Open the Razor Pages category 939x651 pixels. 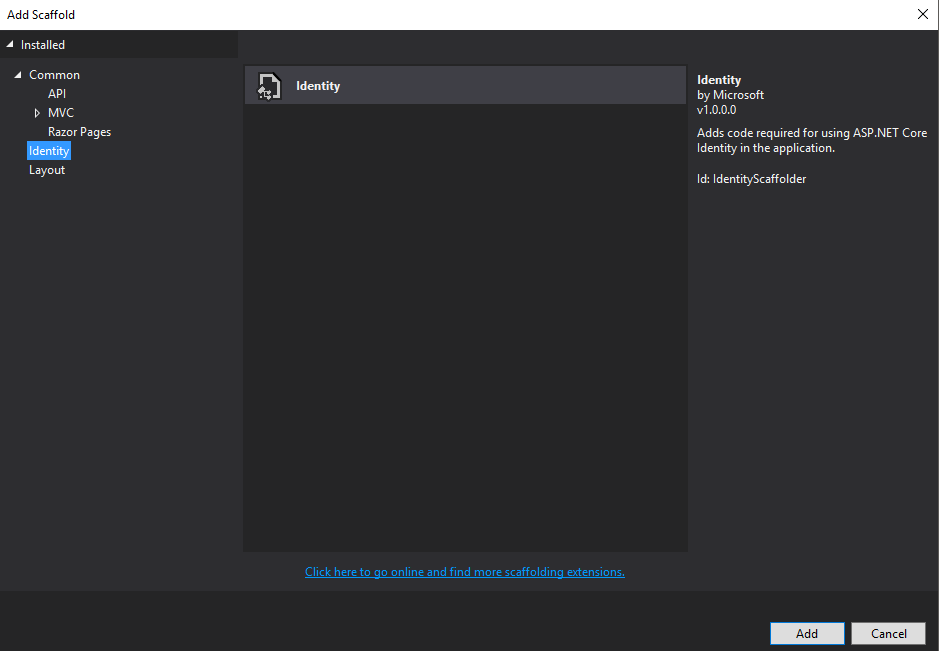click(x=79, y=132)
